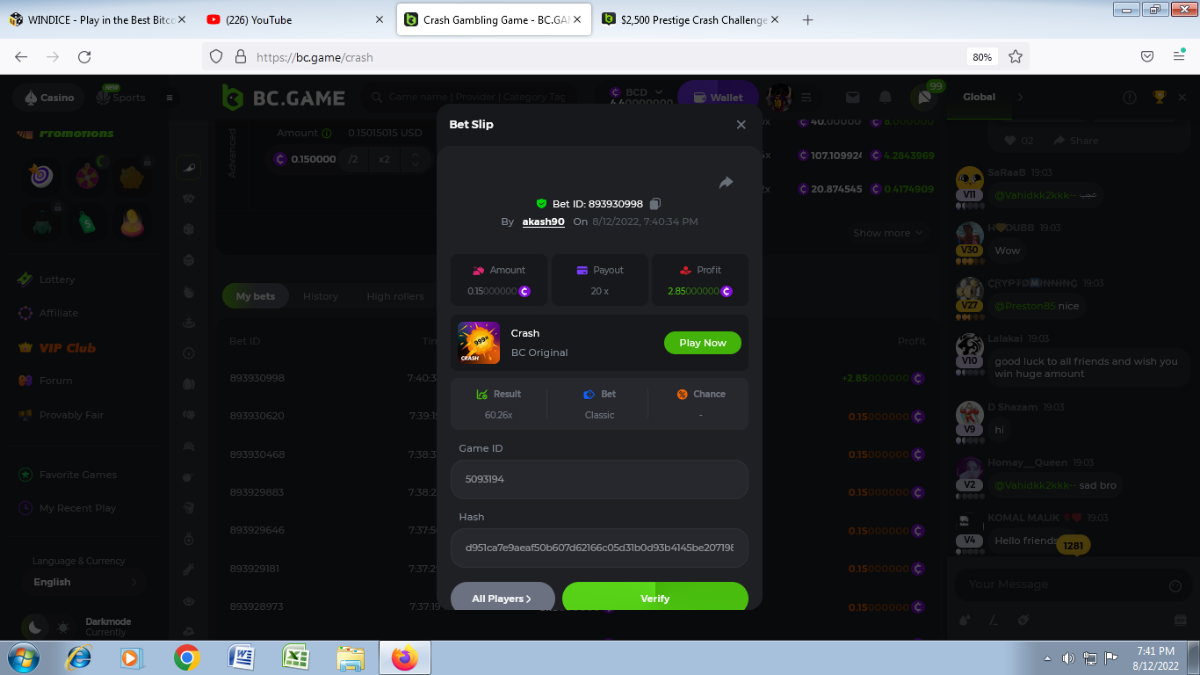The width and height of the screenshot is (1200, 675).
Task: Open Microsoft Excel from the taskbar
Action: coord(295,657)
